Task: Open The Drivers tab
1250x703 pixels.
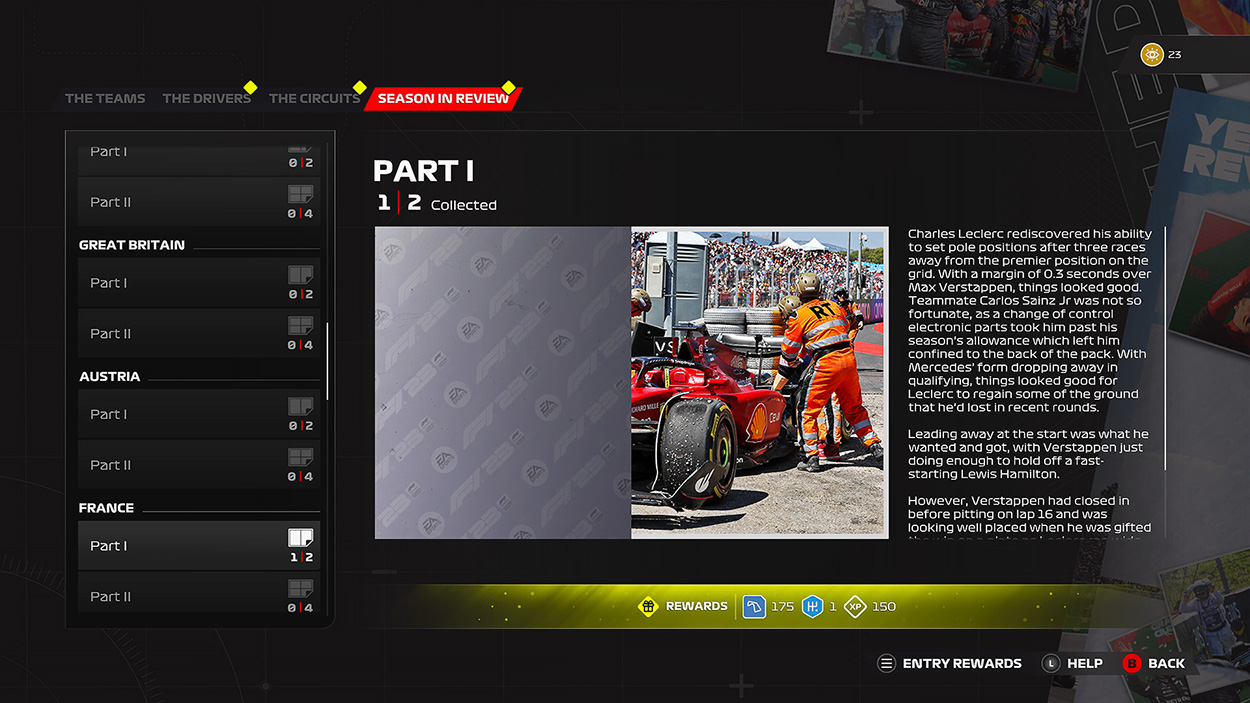Action: (206, 99)
